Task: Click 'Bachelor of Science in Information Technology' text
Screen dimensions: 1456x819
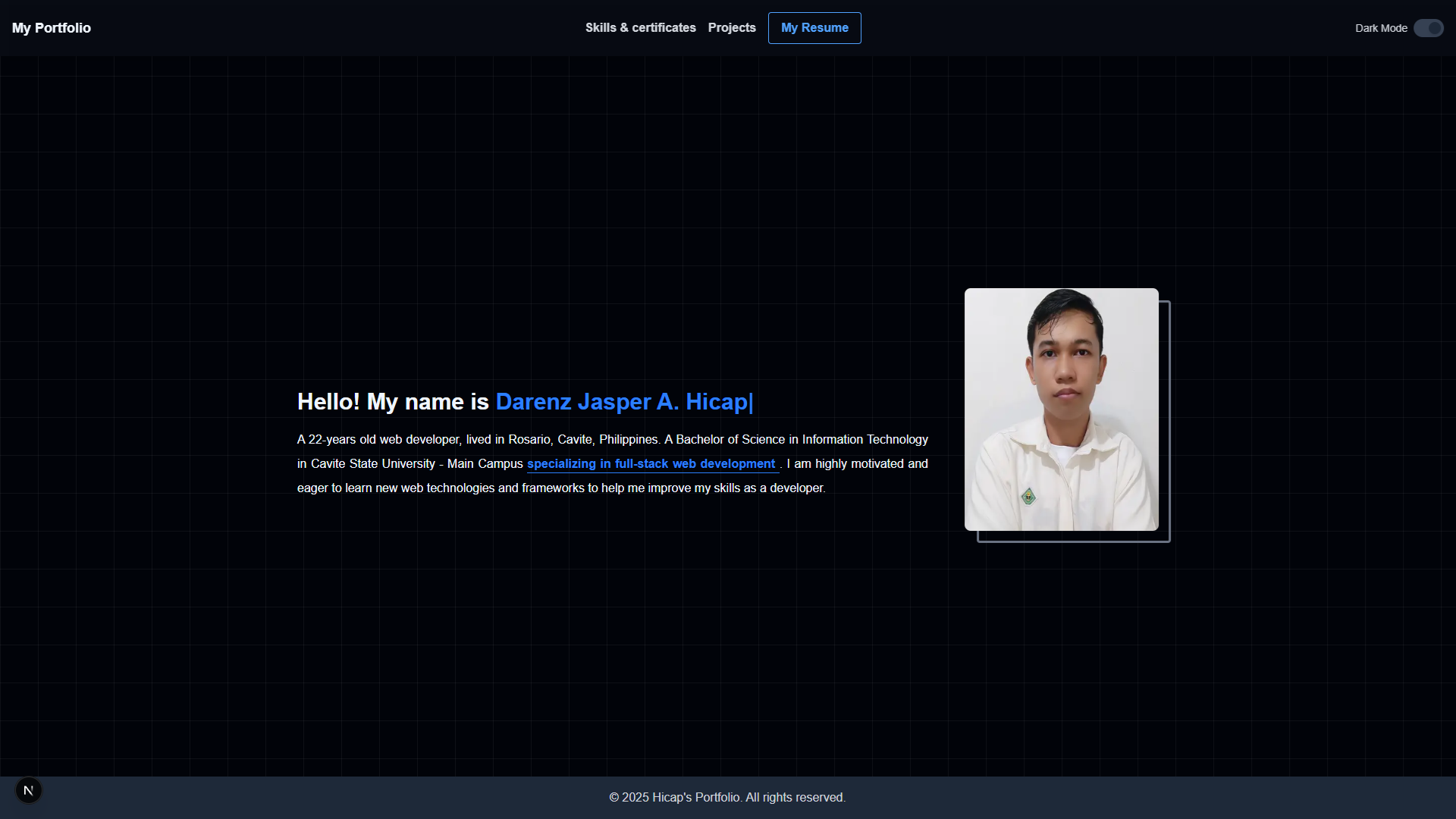Action: pos(802,440)
